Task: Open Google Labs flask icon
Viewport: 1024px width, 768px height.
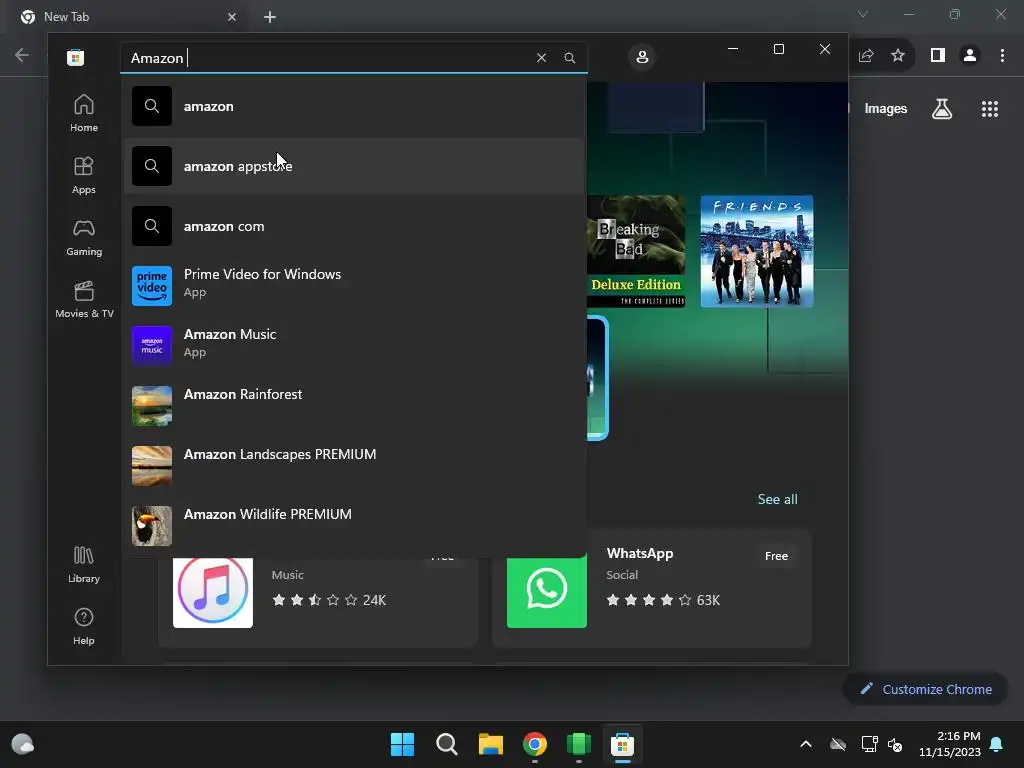Action: point(942,108)
